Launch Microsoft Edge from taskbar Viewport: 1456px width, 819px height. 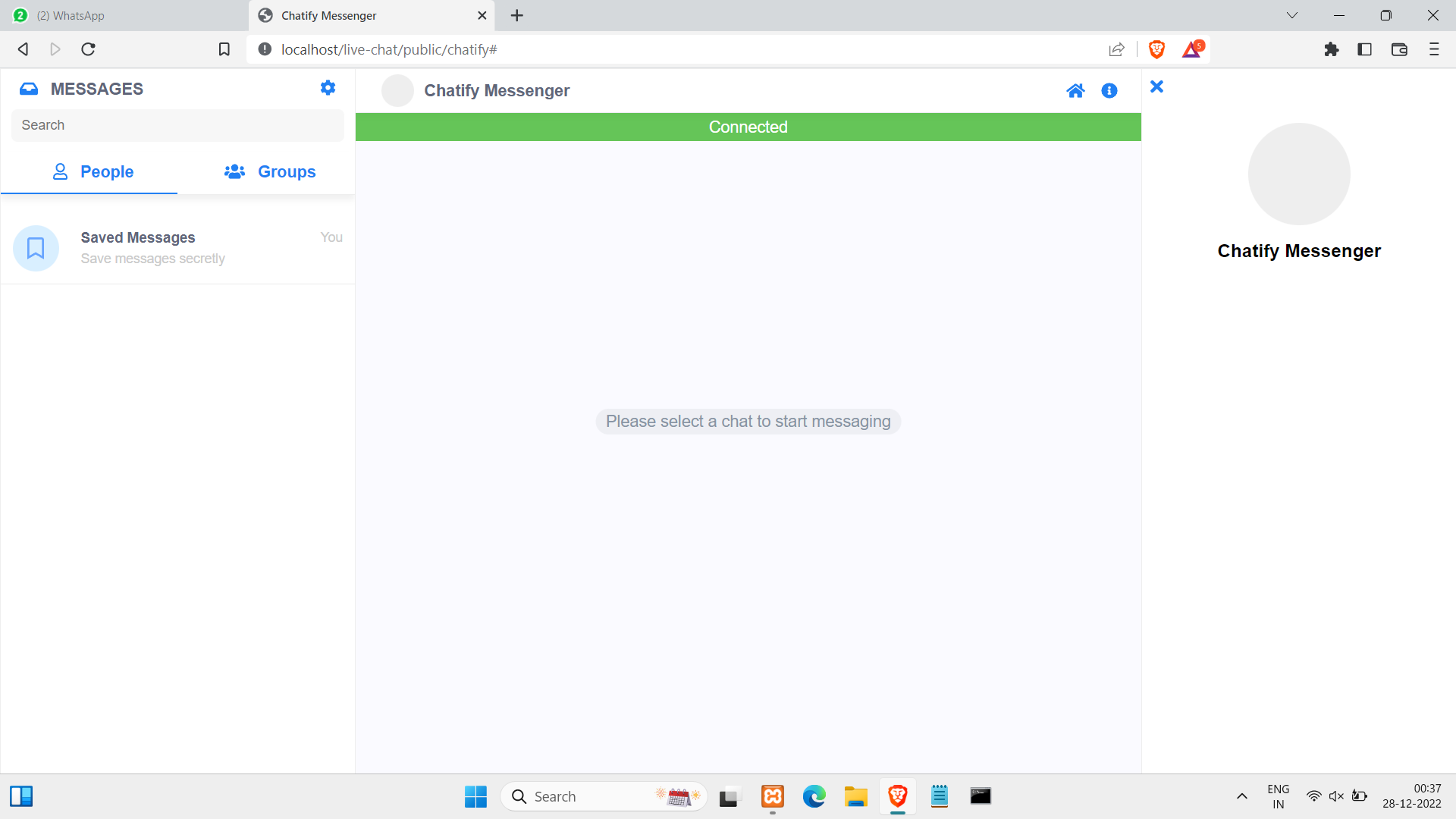click(814, 796)
